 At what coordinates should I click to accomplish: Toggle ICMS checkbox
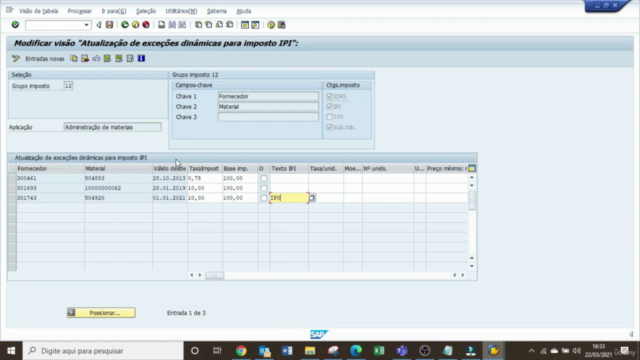pos(329,96)
